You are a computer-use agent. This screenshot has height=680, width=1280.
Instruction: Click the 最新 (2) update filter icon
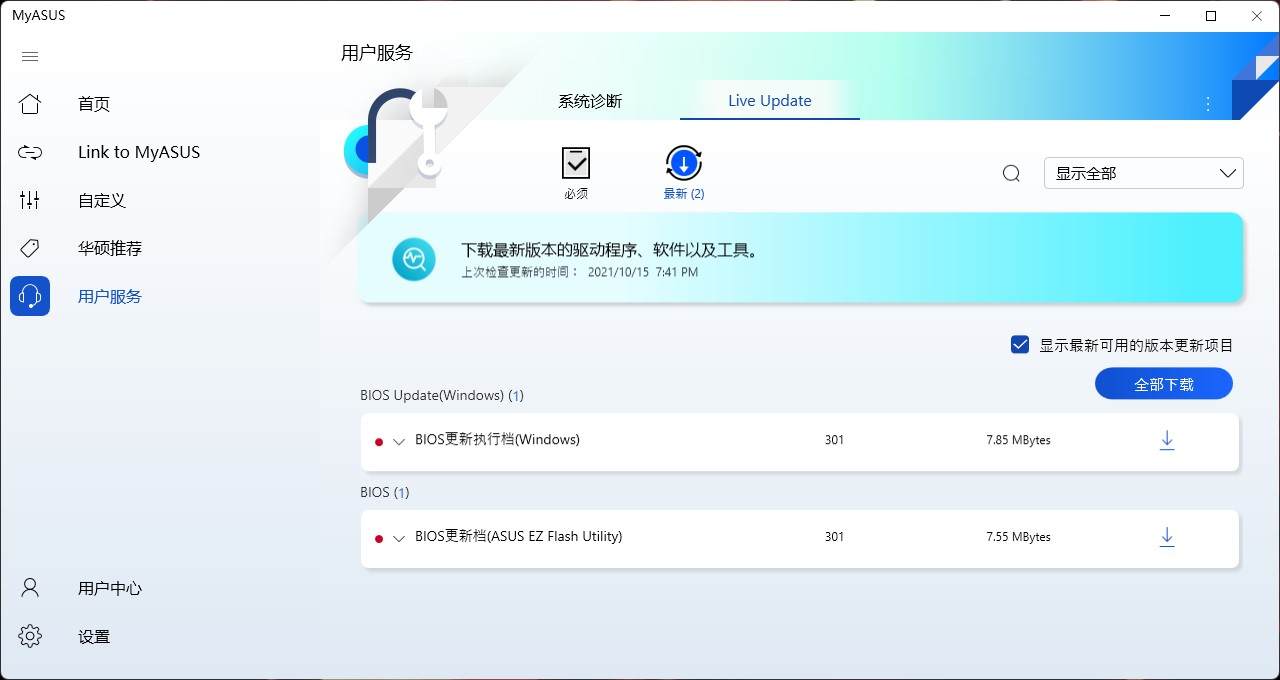coord(683,163)
